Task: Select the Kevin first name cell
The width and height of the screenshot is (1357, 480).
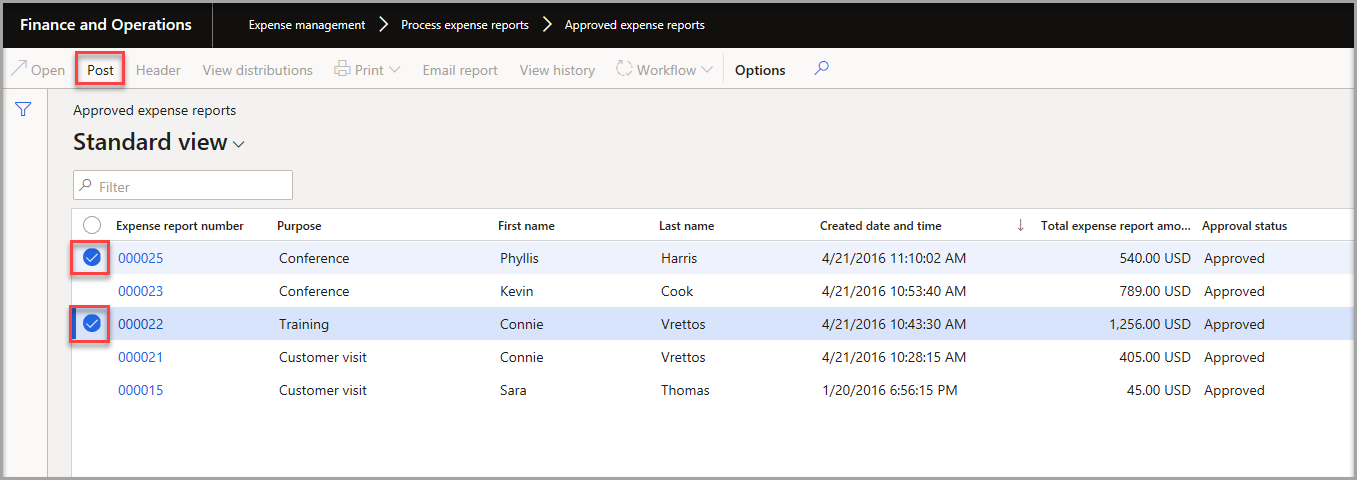Action: coord(516,291)
